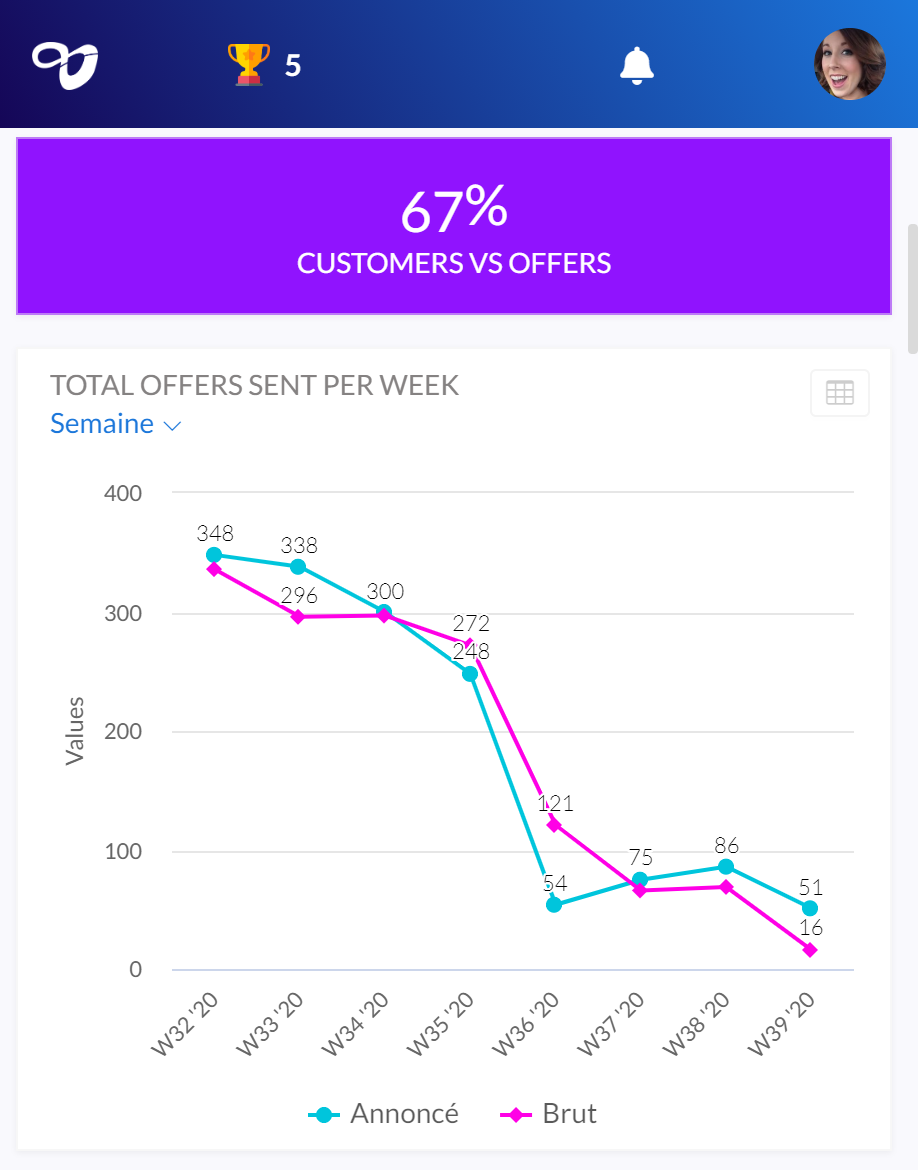
Task: Click the cyan Annoncé legend marker
Action: click(x=323, y=1115)
